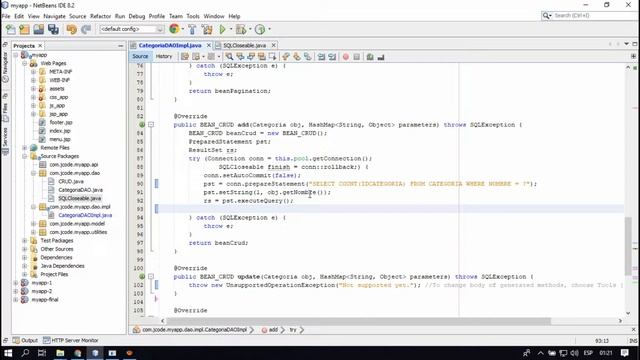Click the Debug Project toolbar icon
The height and width of the screenshot is (360, 640).
tap(241, 29)
